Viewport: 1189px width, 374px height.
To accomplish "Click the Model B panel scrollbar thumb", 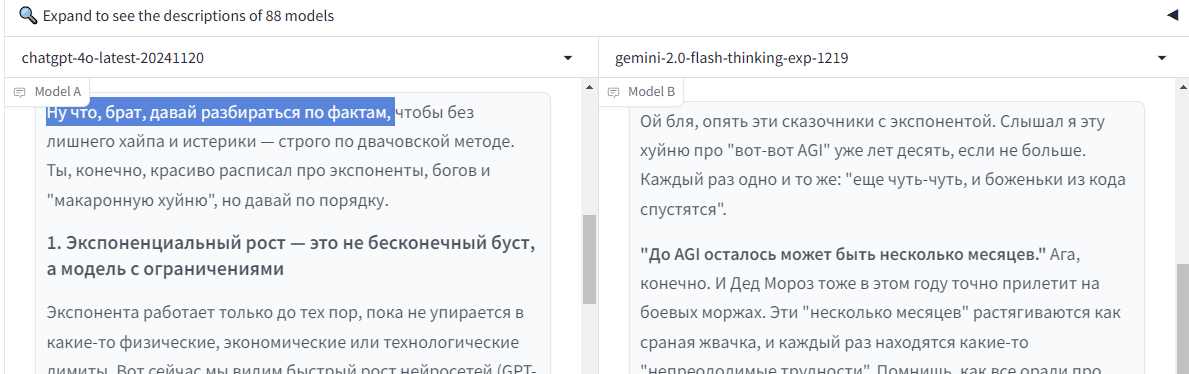I will [x=1183, y=319].
